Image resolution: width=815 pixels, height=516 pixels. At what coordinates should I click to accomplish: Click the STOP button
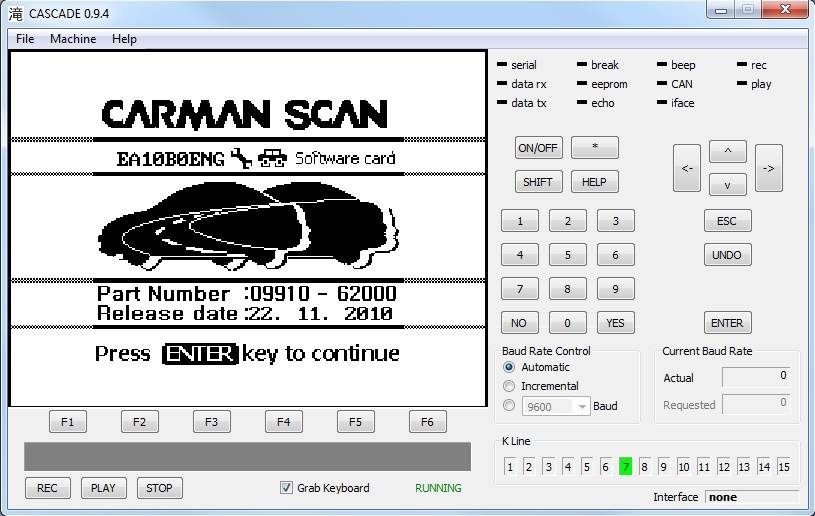pyautogui.click(x=160, y=488)
